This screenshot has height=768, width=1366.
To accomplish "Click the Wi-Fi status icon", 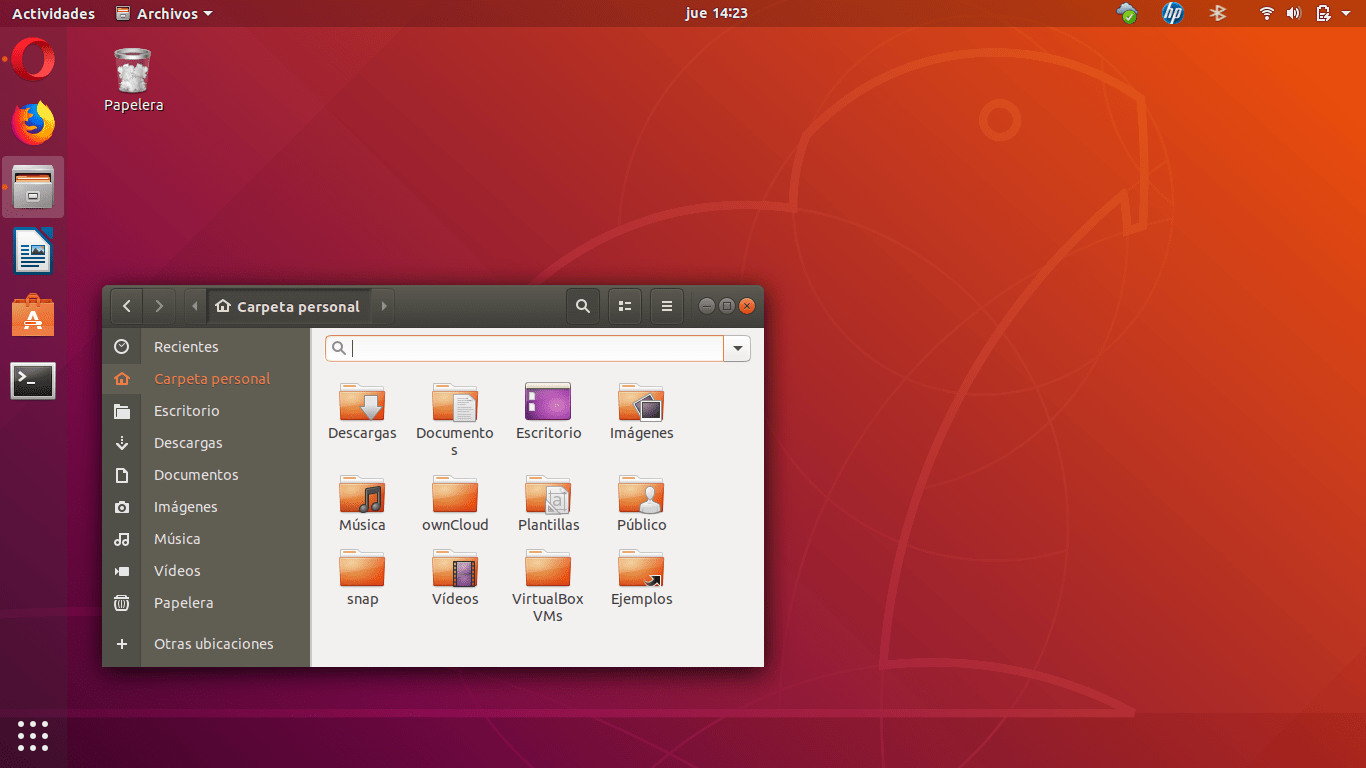I will pos(1266,13).
